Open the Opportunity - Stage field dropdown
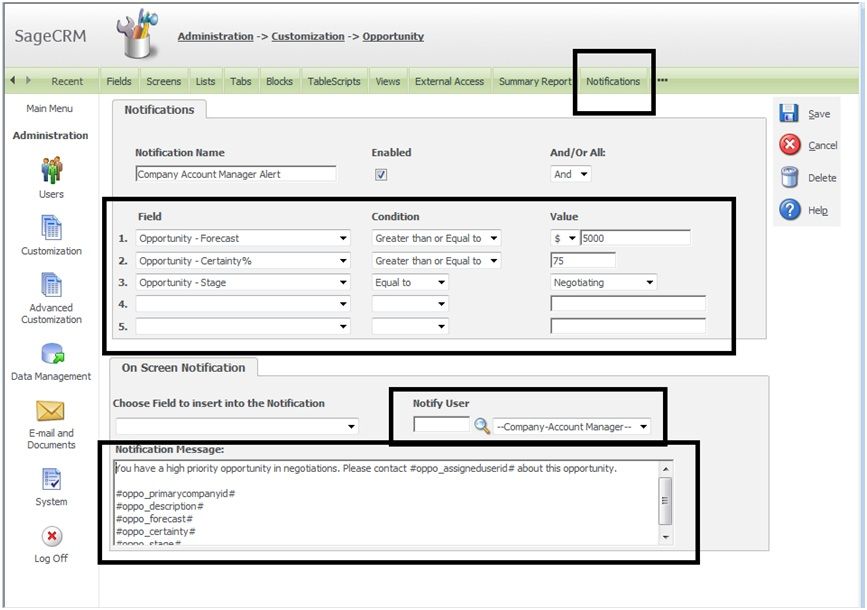This screenshot has width=867, height=610. [243, 283]
